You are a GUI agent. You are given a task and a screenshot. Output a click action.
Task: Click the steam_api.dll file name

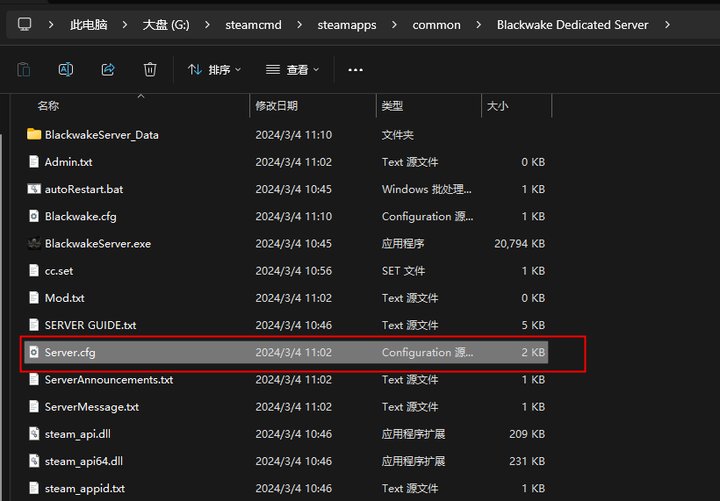pos(78,434)
